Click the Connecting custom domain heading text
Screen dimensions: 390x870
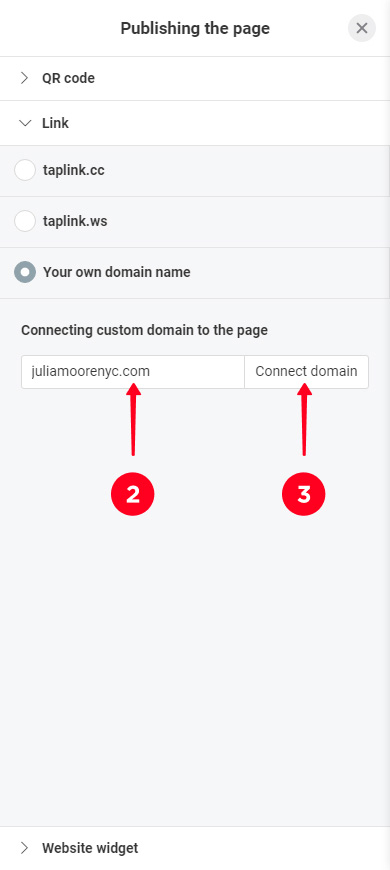pyautogui.click(x=144, y=330)
